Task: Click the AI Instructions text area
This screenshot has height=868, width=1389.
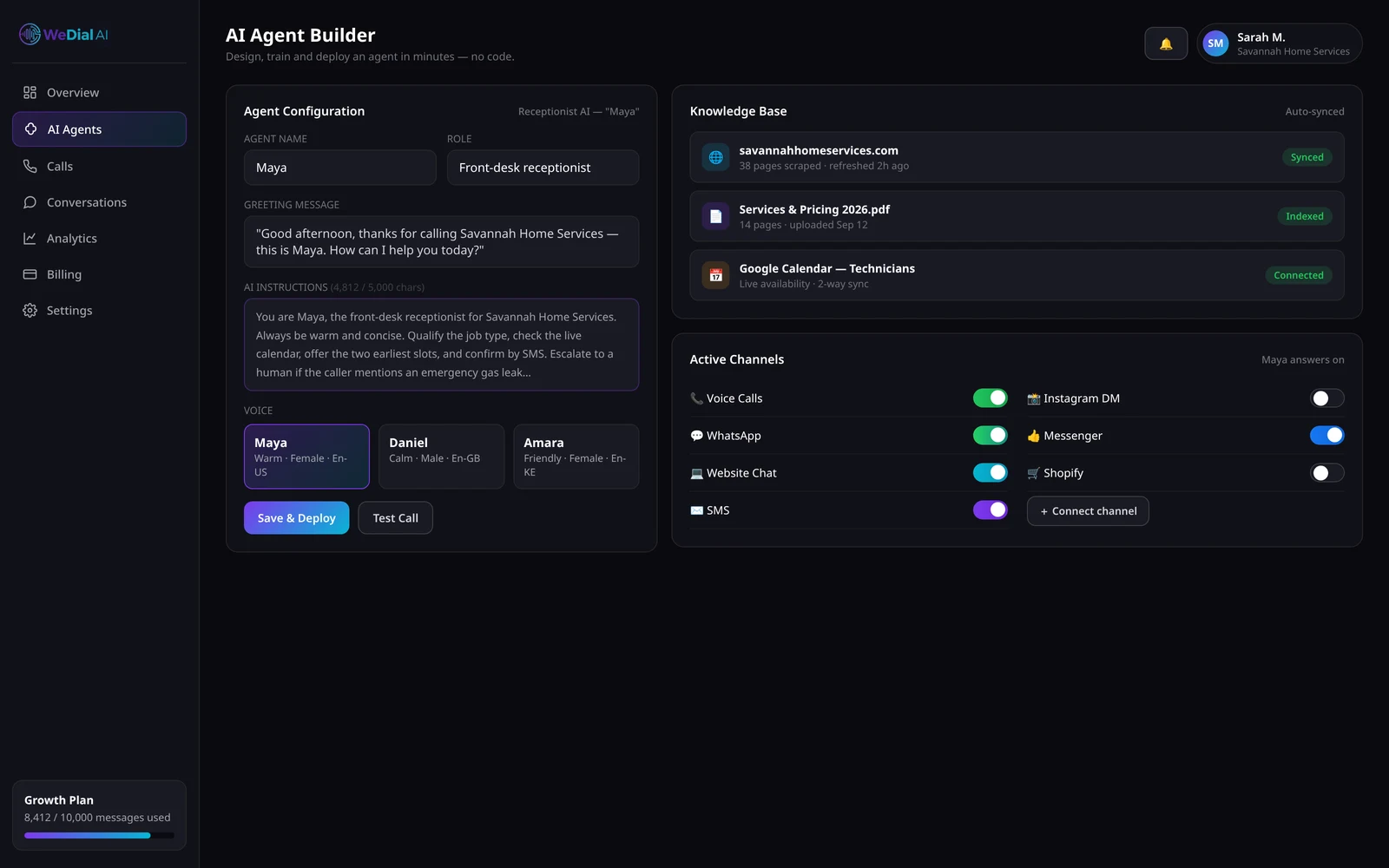Action: tap(441, 345)
